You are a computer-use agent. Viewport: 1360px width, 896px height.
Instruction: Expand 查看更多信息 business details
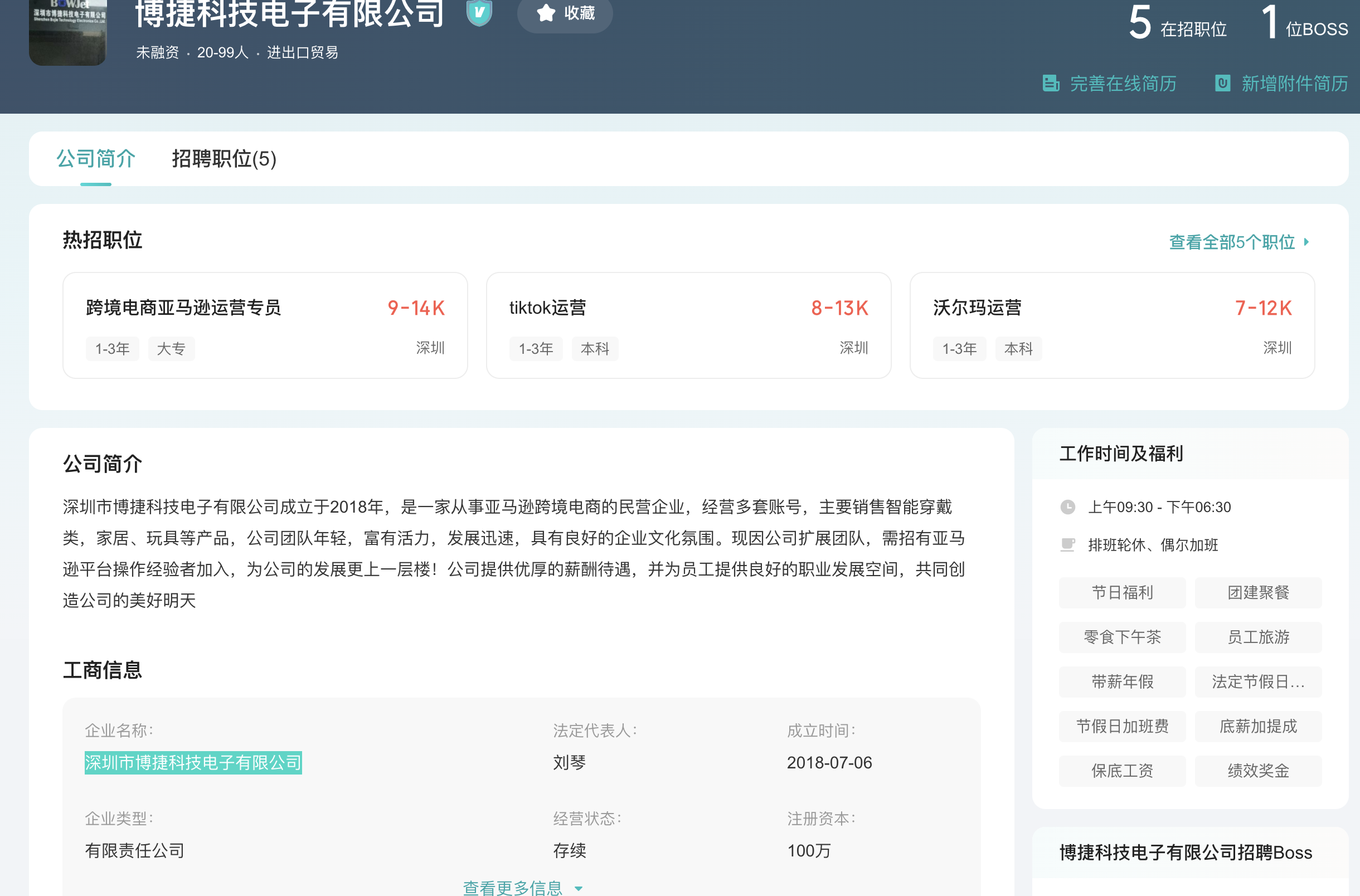coord(513,887)
